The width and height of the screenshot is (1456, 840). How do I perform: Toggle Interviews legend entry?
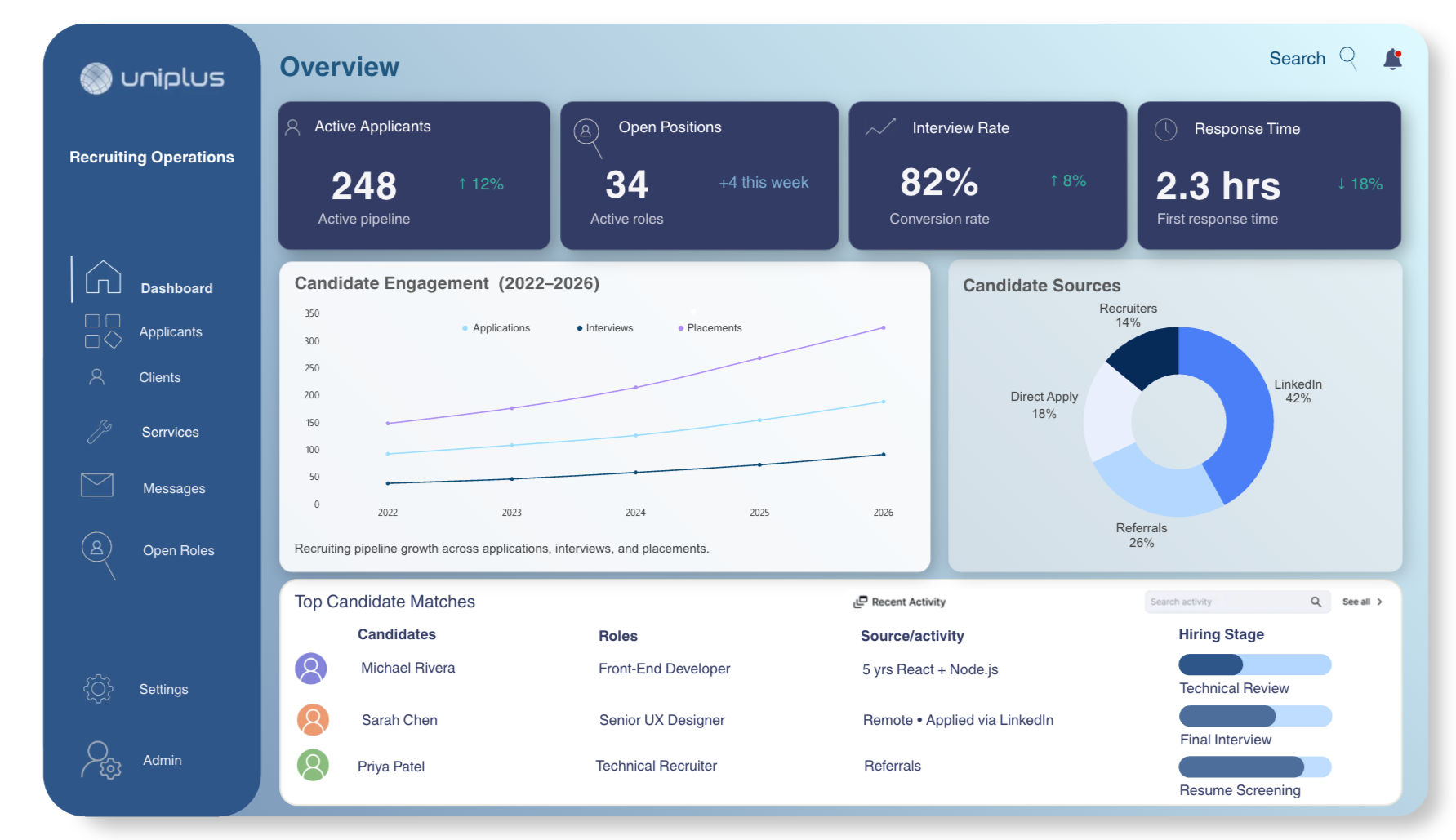605,328
